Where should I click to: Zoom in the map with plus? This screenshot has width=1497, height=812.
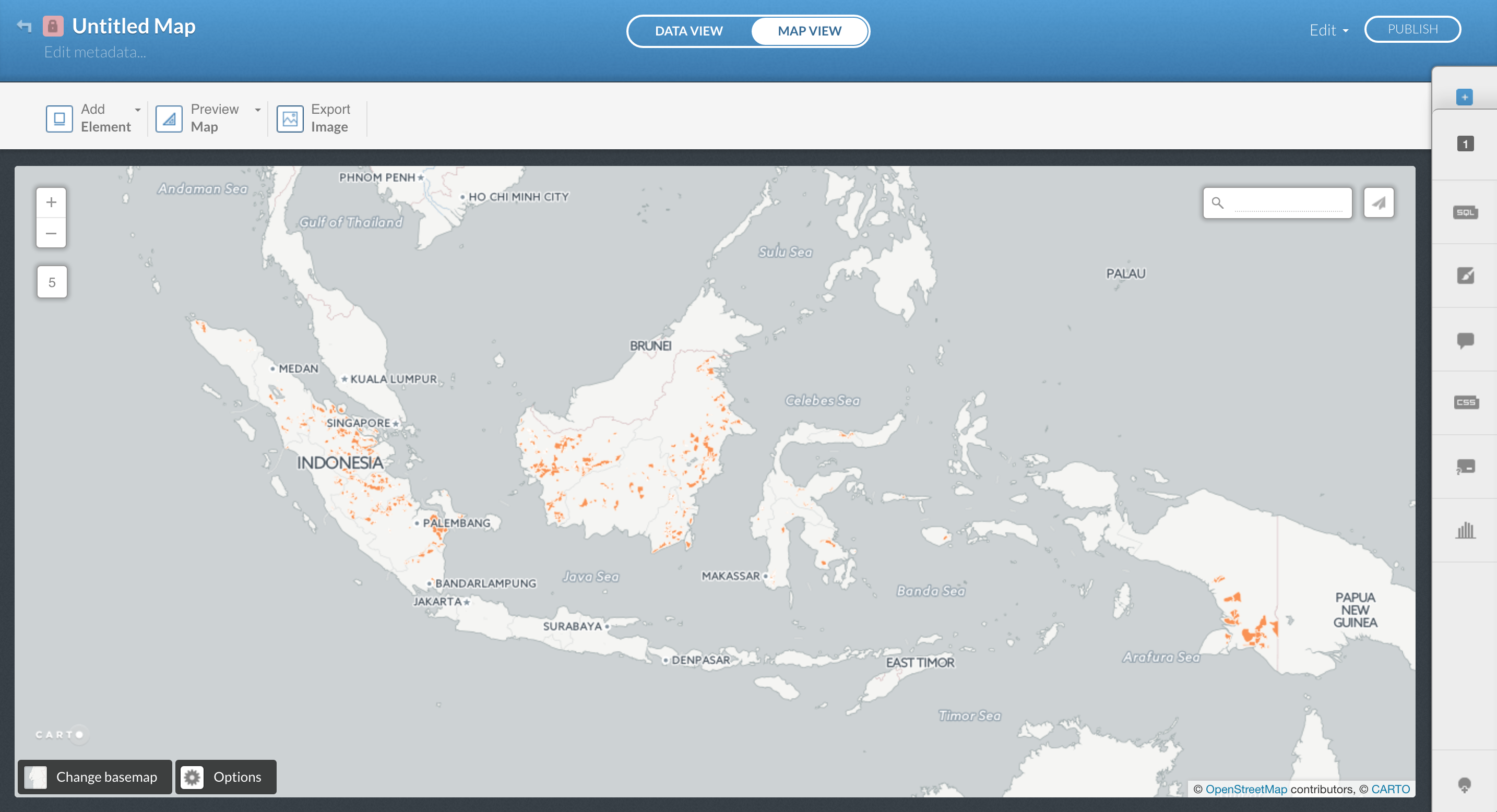[51, 202]
